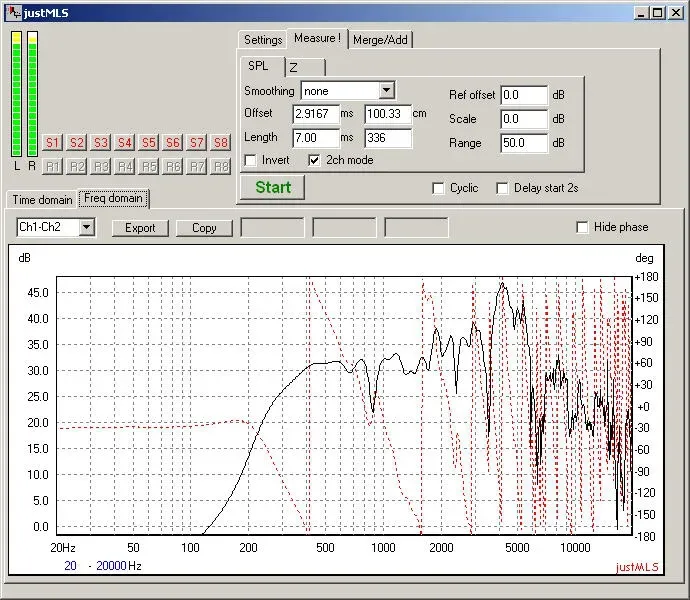
Task: Click the Export button
Action: pos(140,228)
